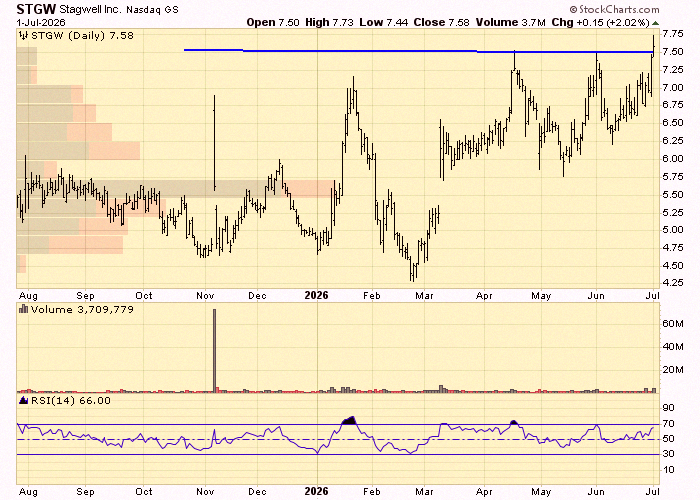
Task: Click the 7.75 price axis label
Action: click(x=673, y=34)
